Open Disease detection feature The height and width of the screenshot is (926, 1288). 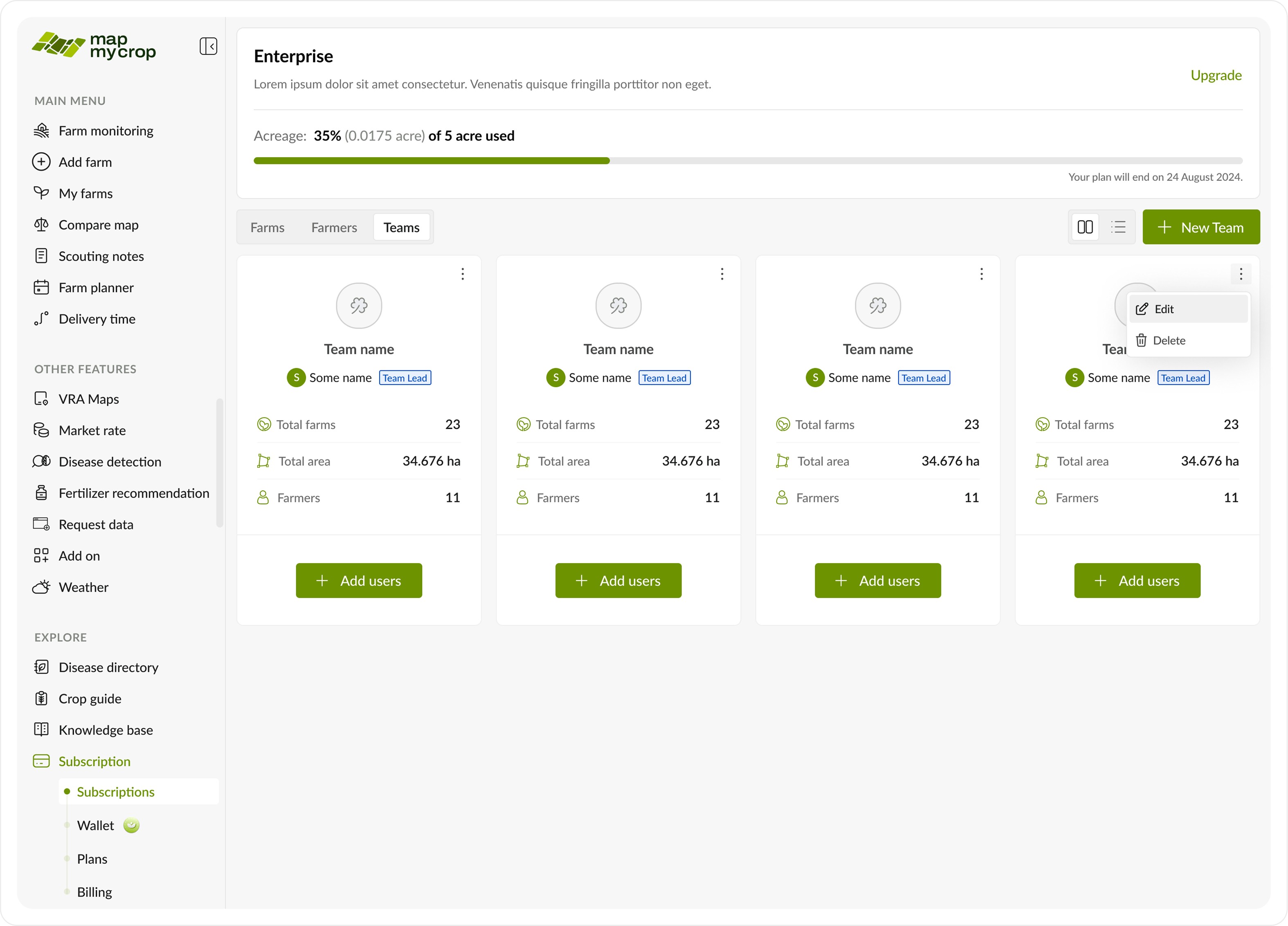point(110,462)
